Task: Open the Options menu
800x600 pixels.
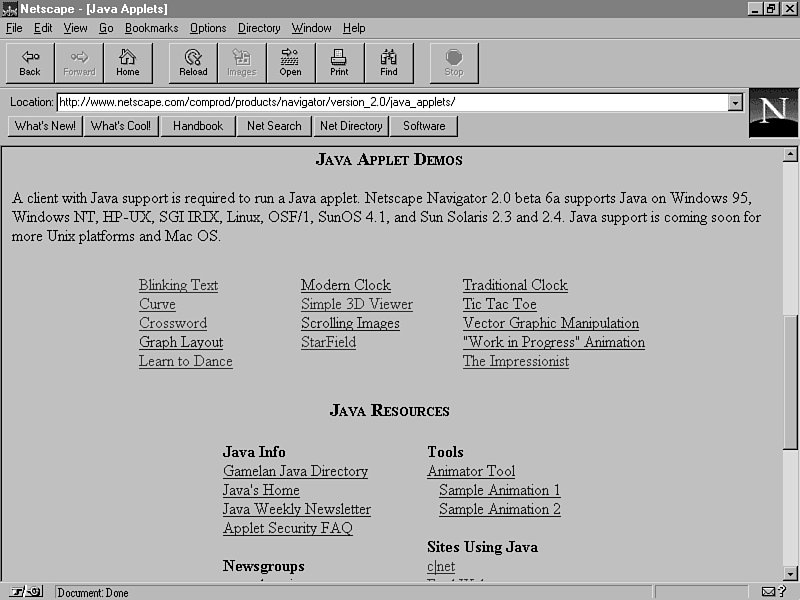Action: coord(208,28)
